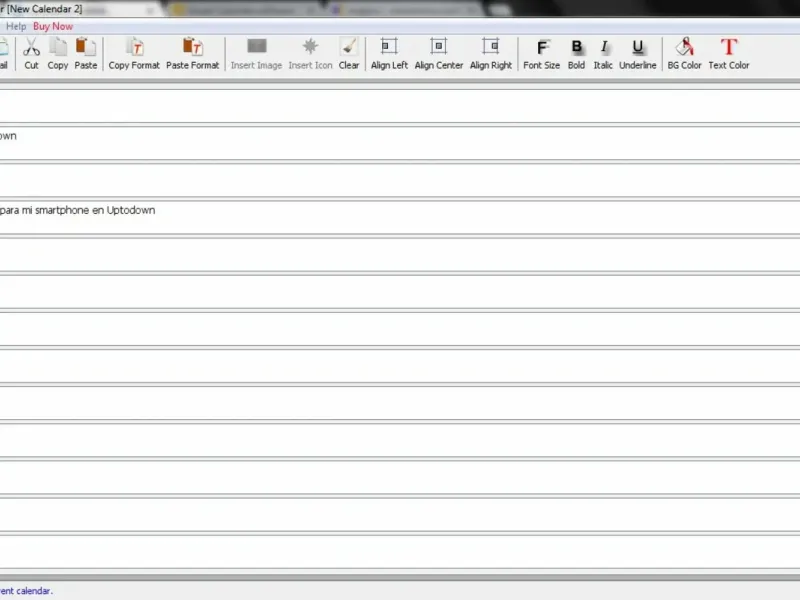Screen dimensions: 800x600
Task: Apply Paste Format from the toolbar
Action: point(192,53)
